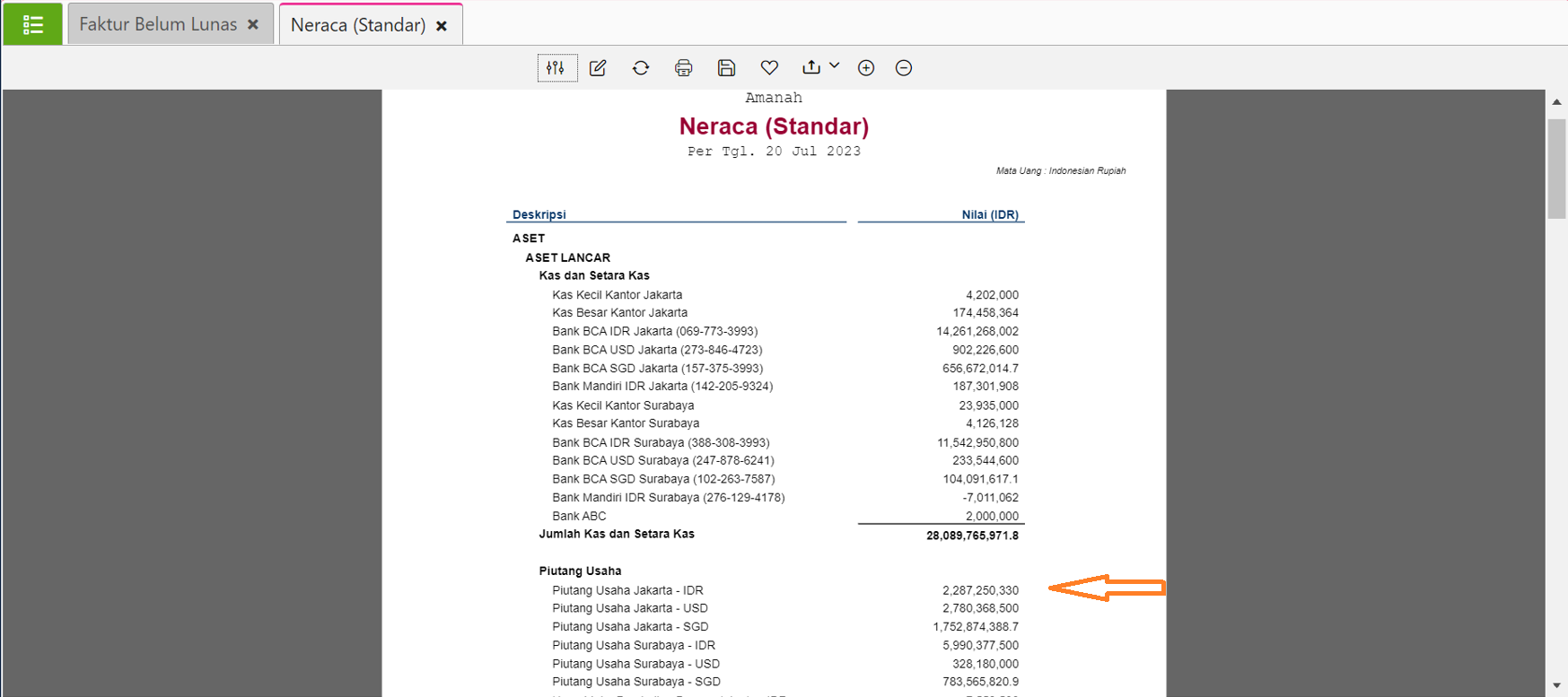Click negative value -7,011,062
The width and height of the screenshot is (1568, 697).
point(990,498)
